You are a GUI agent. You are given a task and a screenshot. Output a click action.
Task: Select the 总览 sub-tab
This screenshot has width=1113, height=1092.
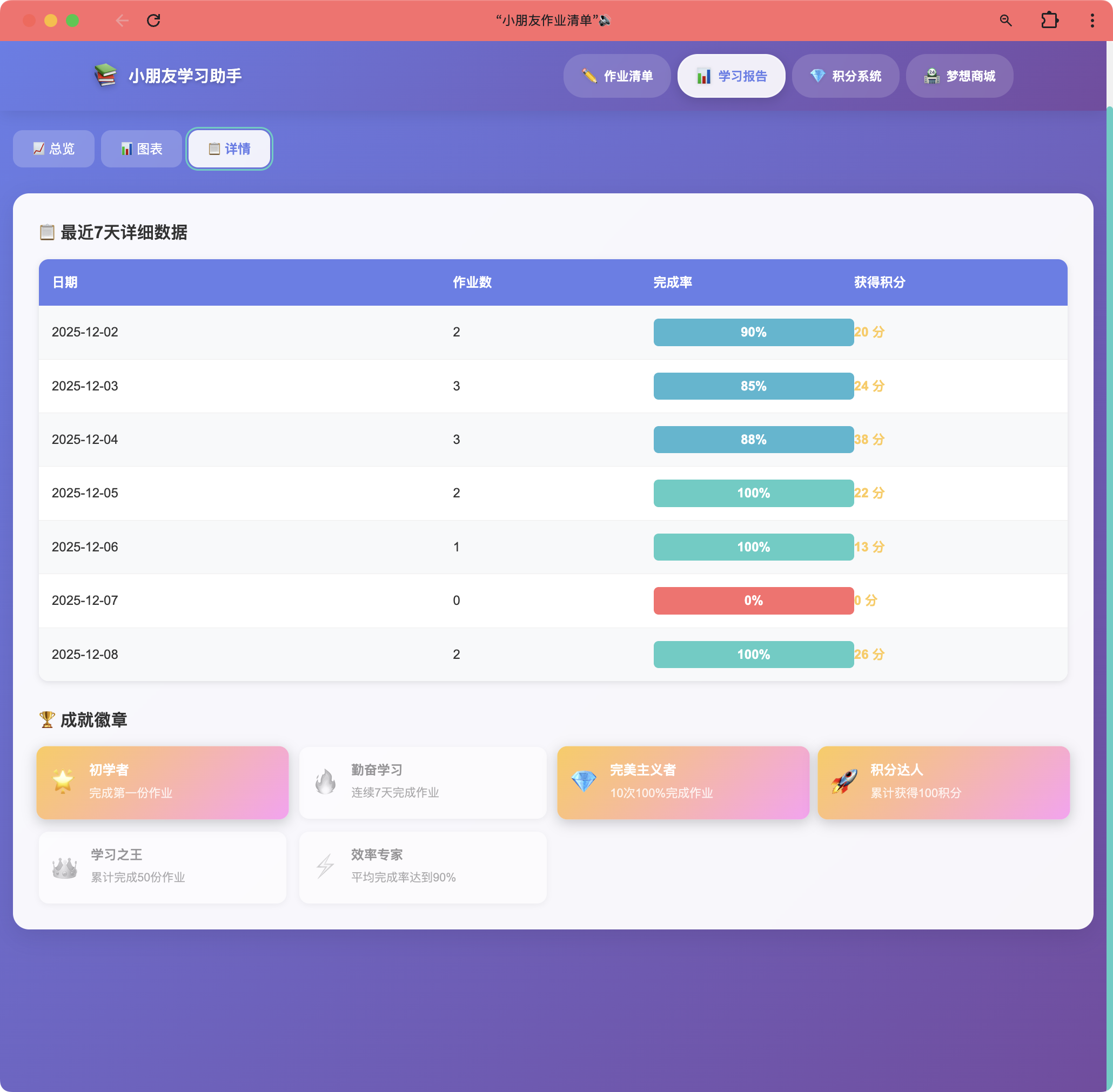coord(53,149)
